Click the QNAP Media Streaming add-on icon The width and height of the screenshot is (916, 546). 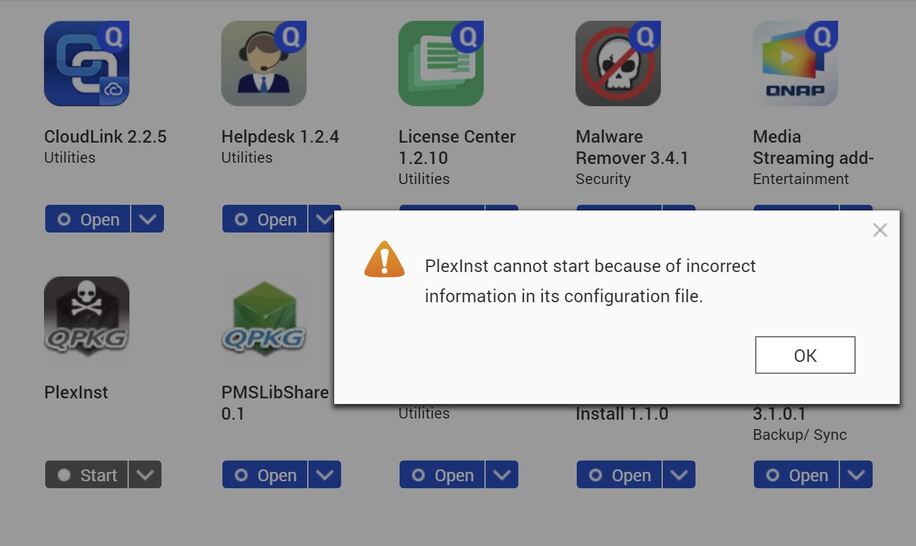point(795,64)
